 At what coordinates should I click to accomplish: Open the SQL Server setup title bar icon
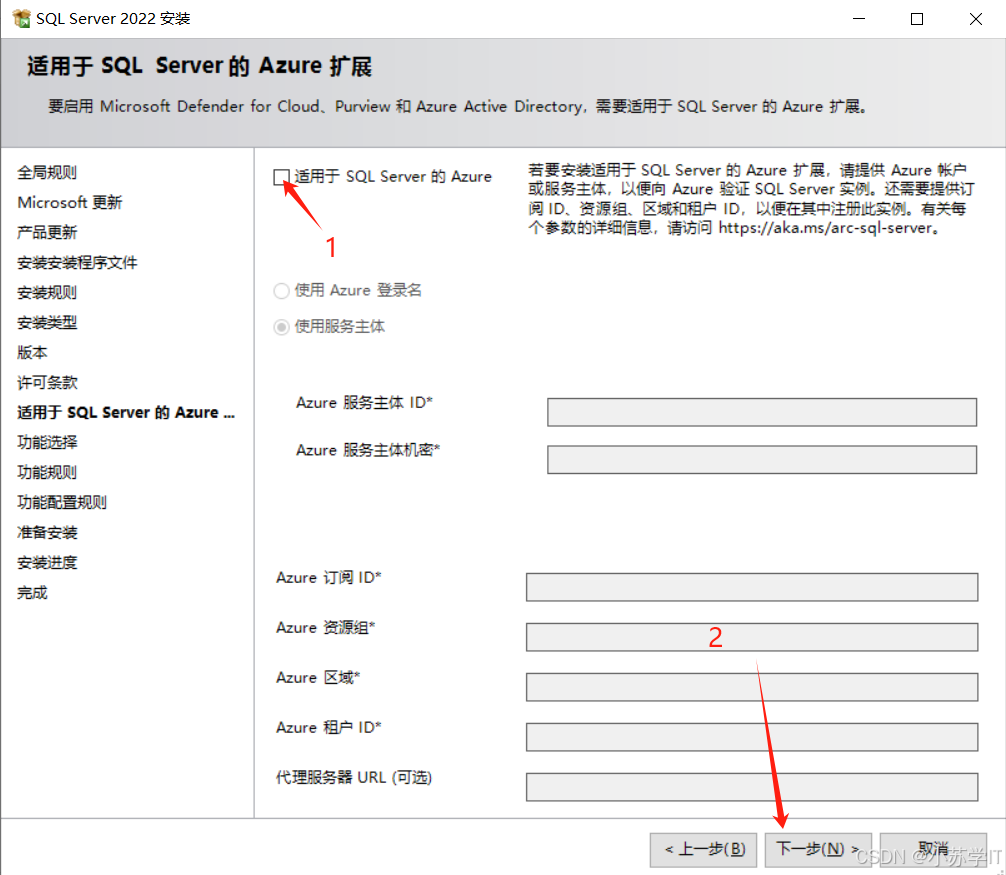pyautogui.click(x=21, y=19)
